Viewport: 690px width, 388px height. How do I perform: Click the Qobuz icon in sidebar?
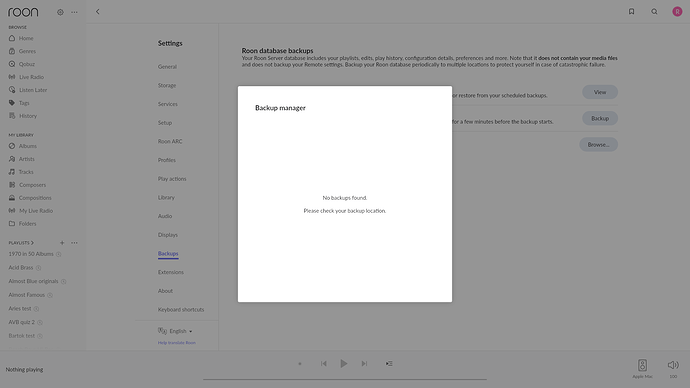coord(12,64)
